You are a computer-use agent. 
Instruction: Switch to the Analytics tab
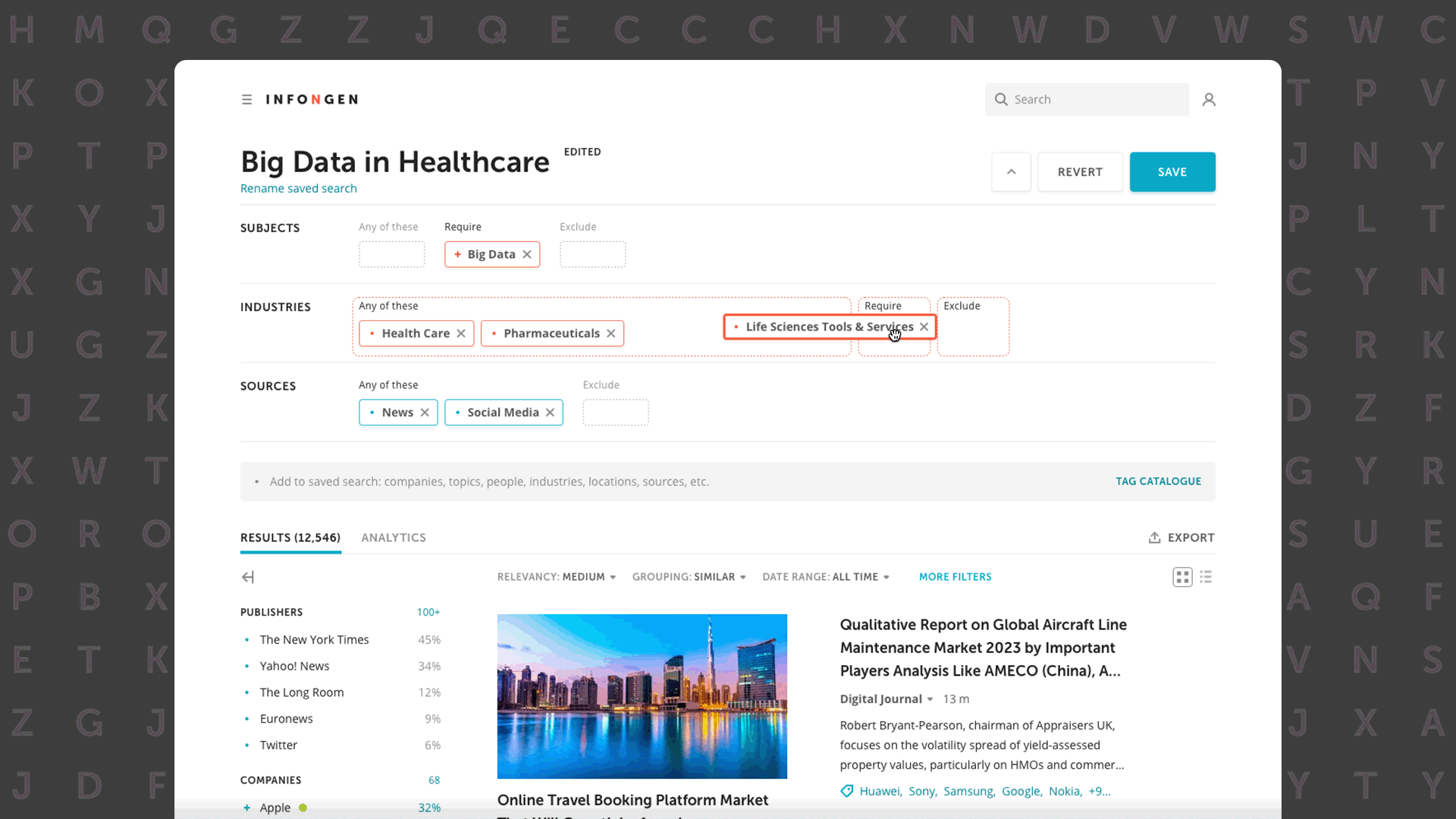point(394,538)
